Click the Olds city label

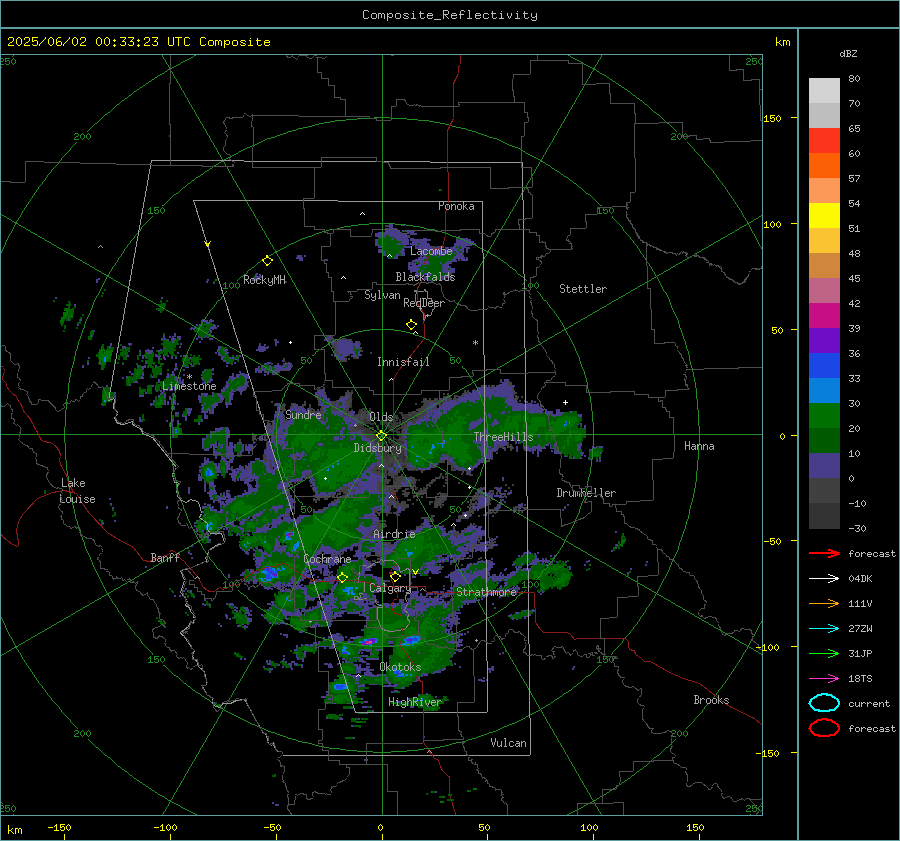381,417
